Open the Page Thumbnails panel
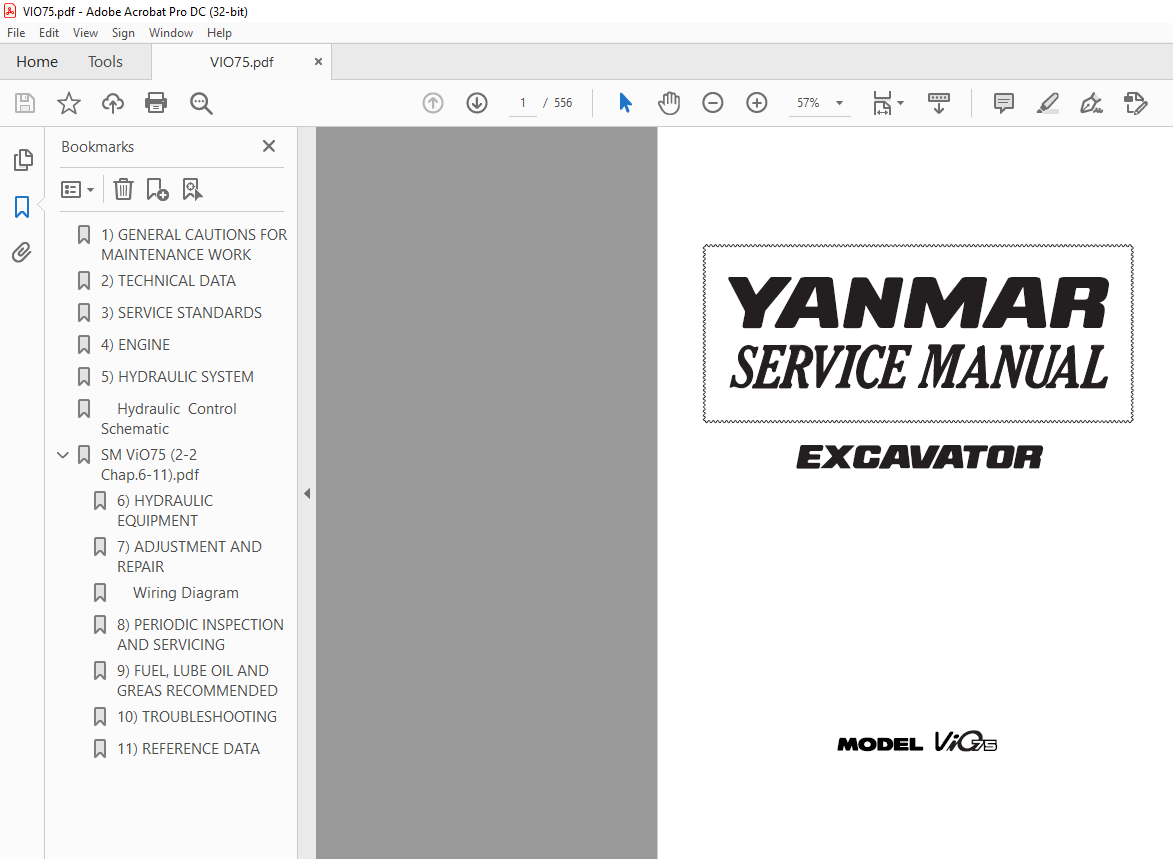Image resolution: width=1173 pixels, height=859 pixels. 23,159
